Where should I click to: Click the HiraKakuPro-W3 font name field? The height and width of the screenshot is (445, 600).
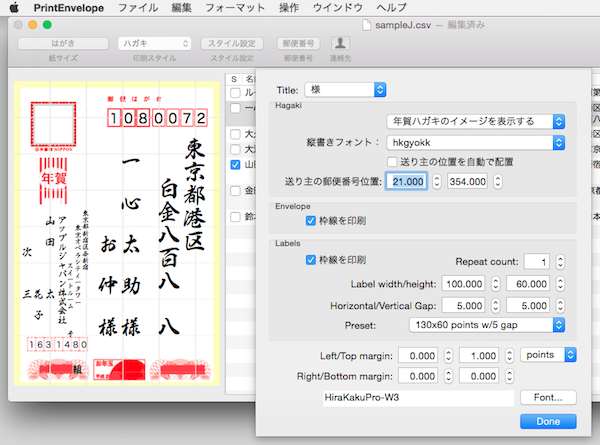418,398
